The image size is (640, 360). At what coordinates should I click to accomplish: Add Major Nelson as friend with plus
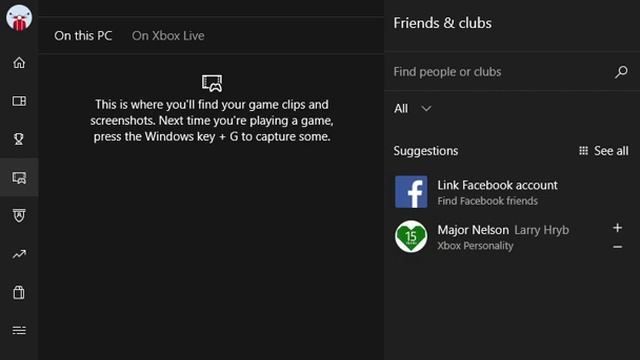(618, 228)
